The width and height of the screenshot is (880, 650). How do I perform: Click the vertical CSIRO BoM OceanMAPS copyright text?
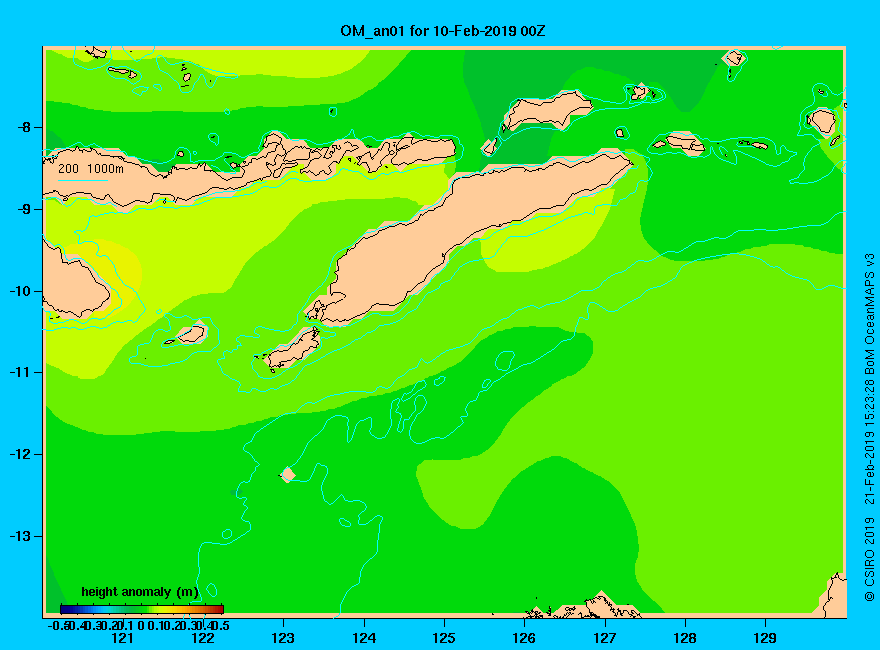pos(869,427)
